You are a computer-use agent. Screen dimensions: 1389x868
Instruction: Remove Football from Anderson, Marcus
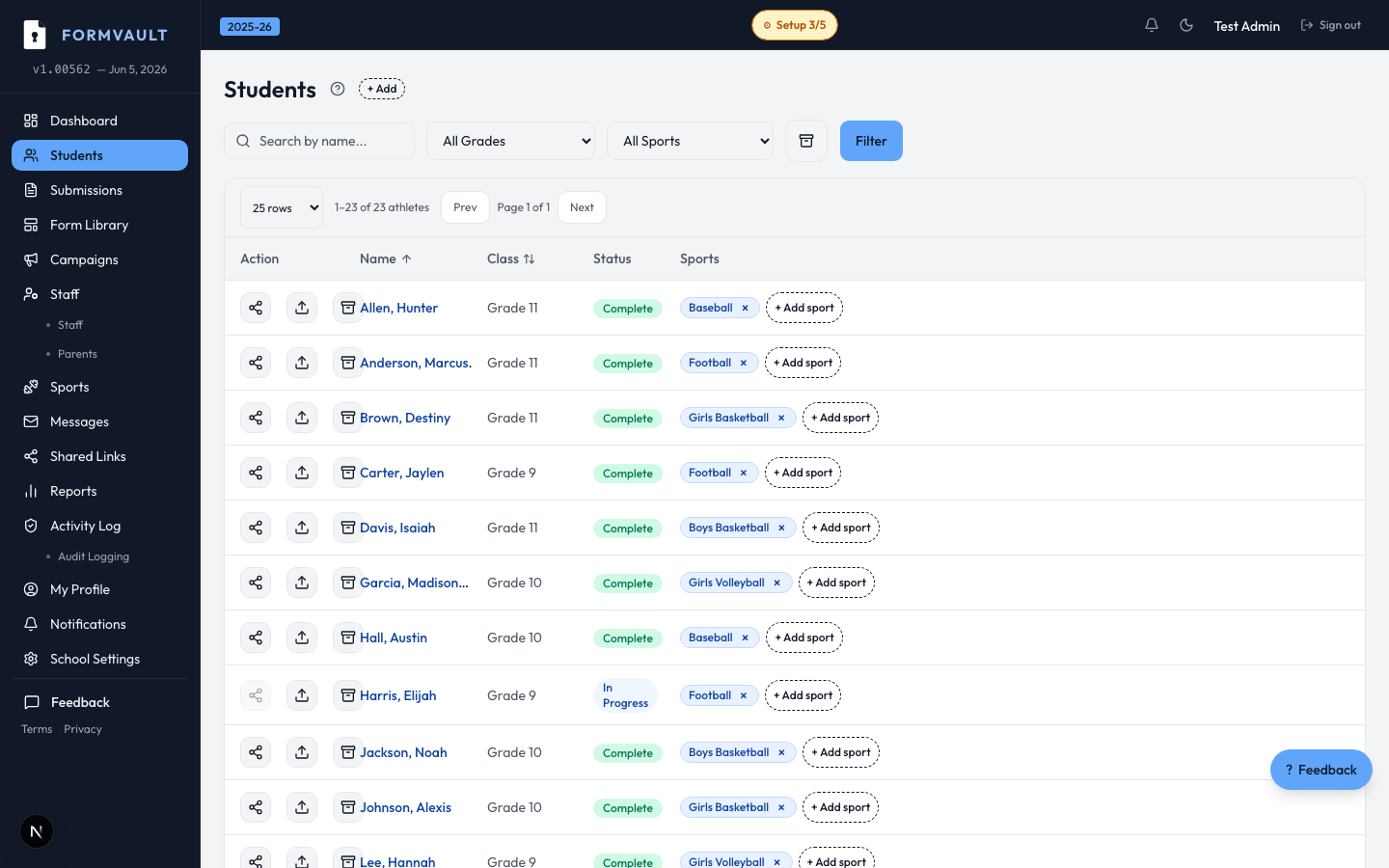pos(744,363)
